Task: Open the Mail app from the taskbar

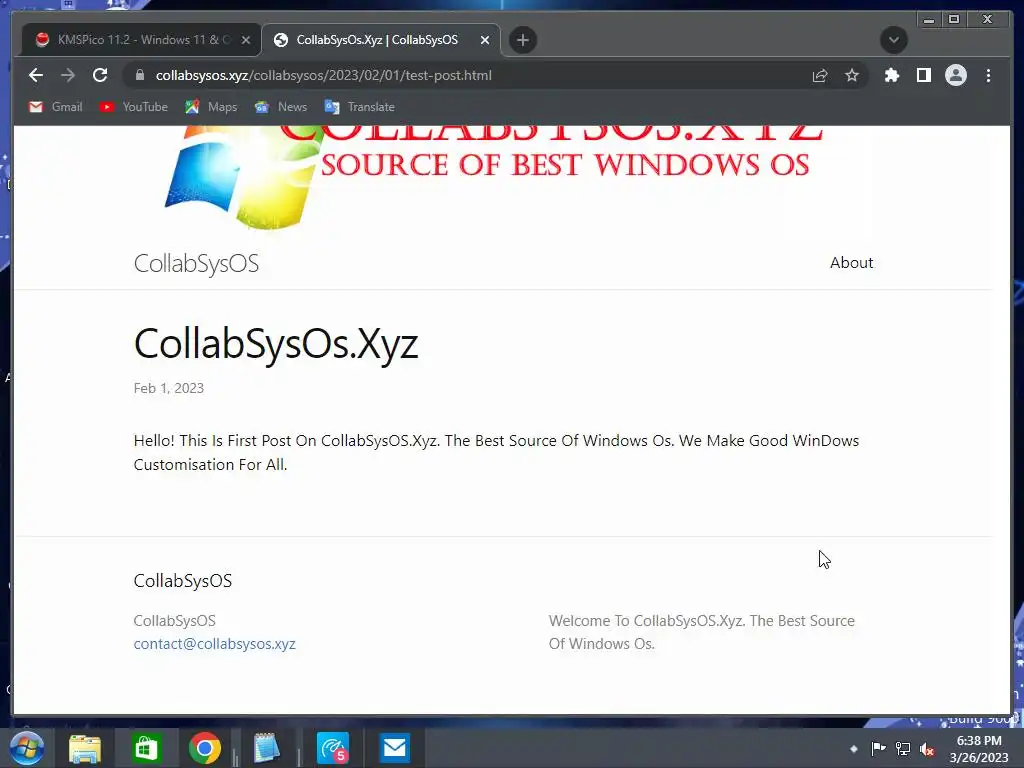Action: coord(394,748)
